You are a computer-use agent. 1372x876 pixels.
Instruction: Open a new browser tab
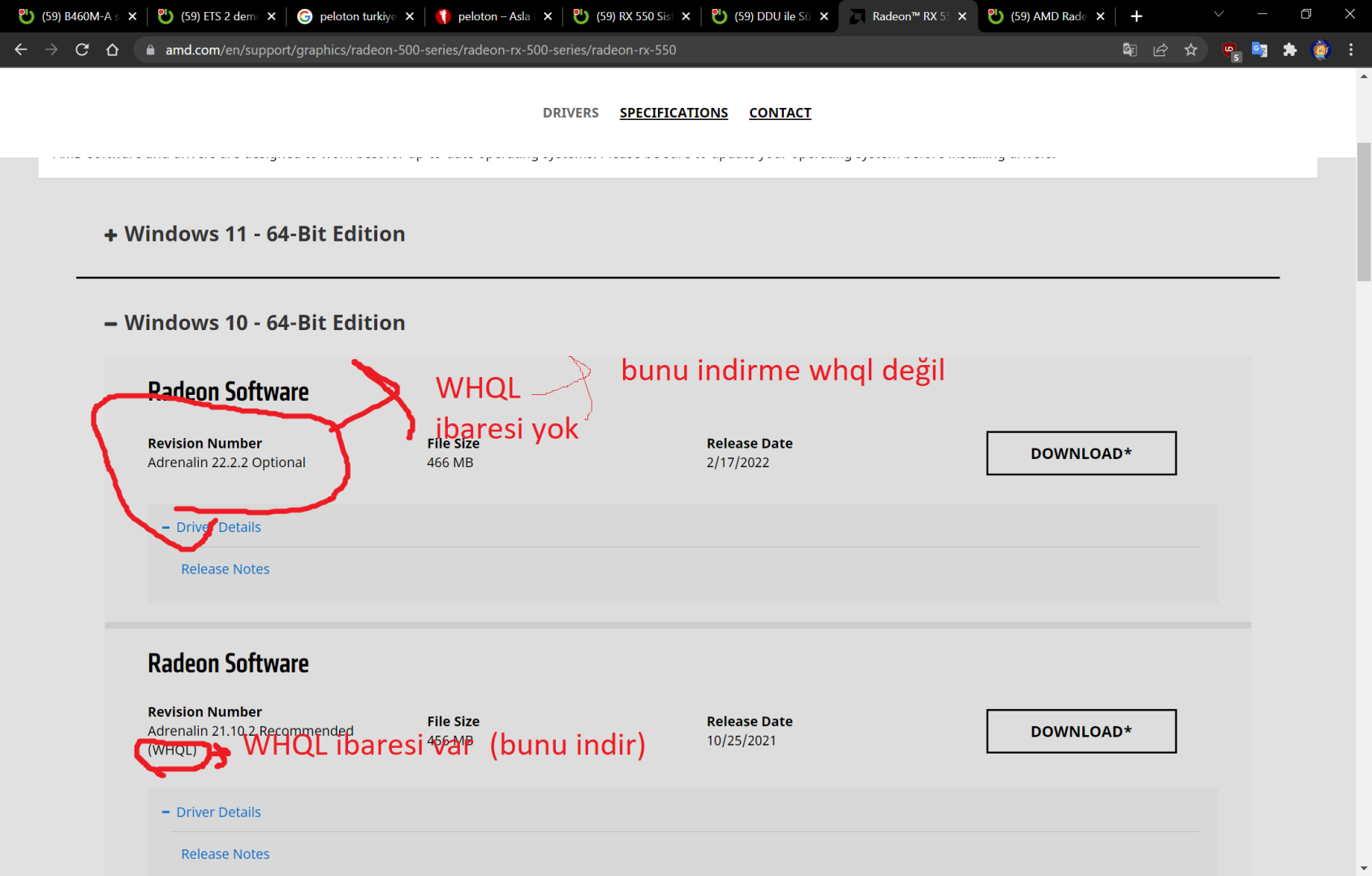click(1136, 16)
